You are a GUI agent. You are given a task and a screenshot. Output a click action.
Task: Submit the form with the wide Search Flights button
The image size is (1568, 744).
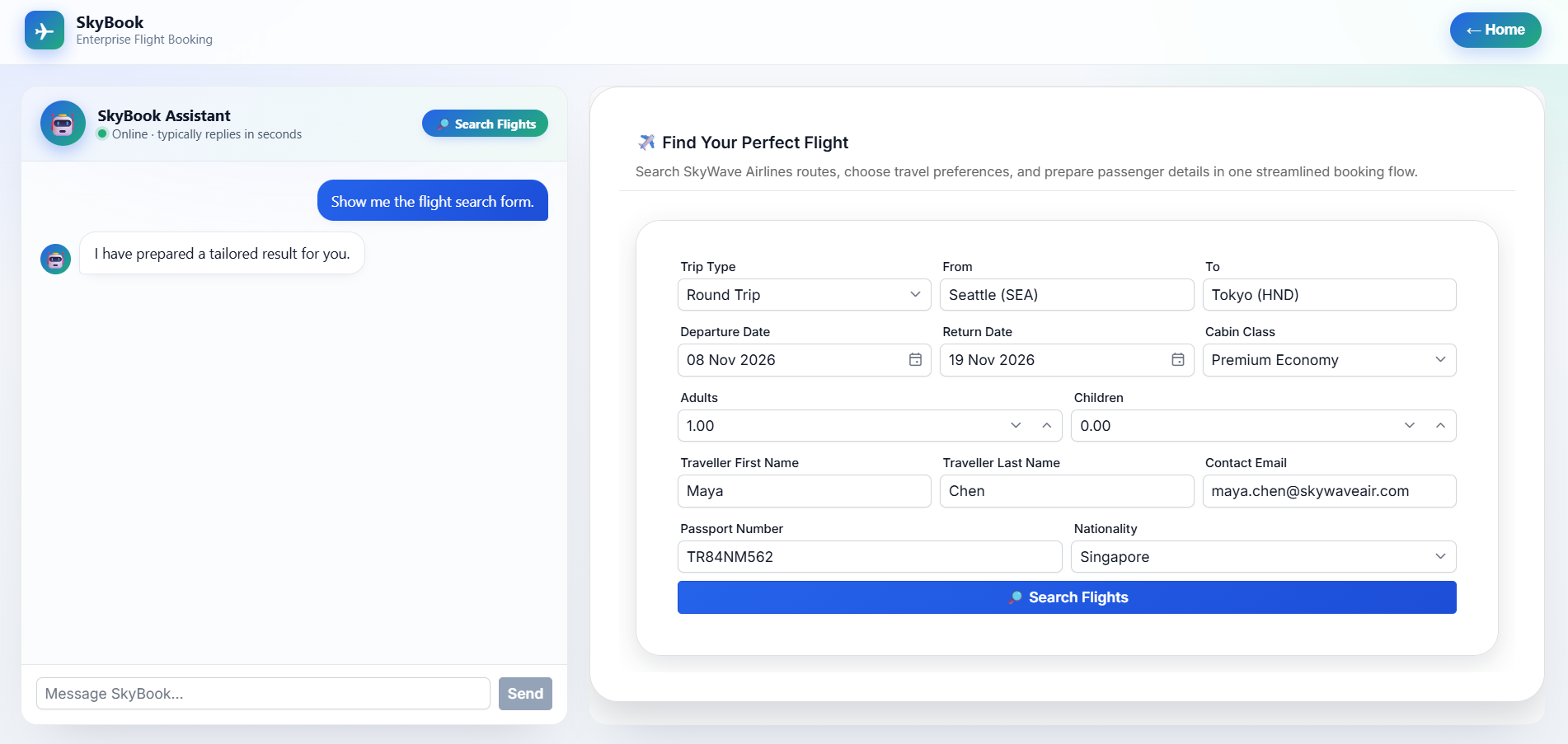[x=1067, y=597]
